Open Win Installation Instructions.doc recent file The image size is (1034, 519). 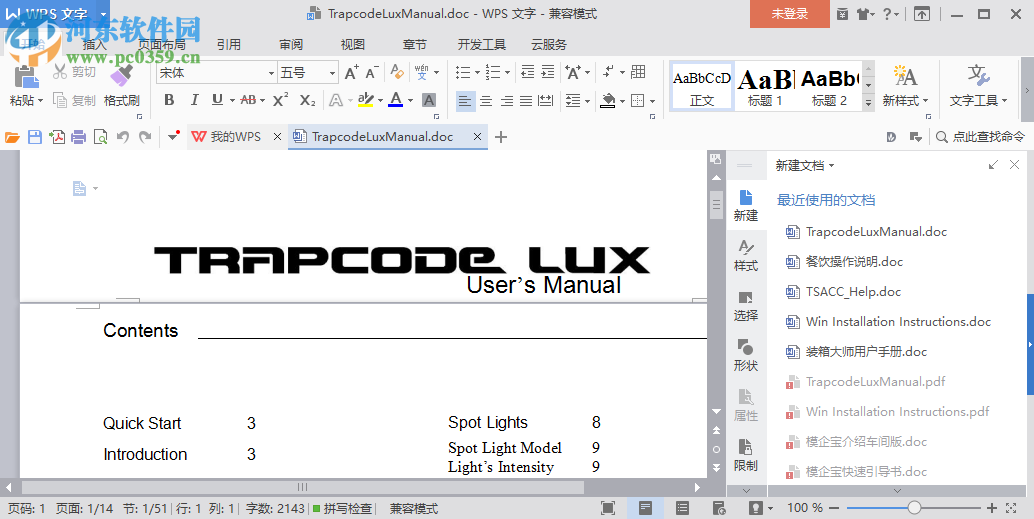pos(898,322)
